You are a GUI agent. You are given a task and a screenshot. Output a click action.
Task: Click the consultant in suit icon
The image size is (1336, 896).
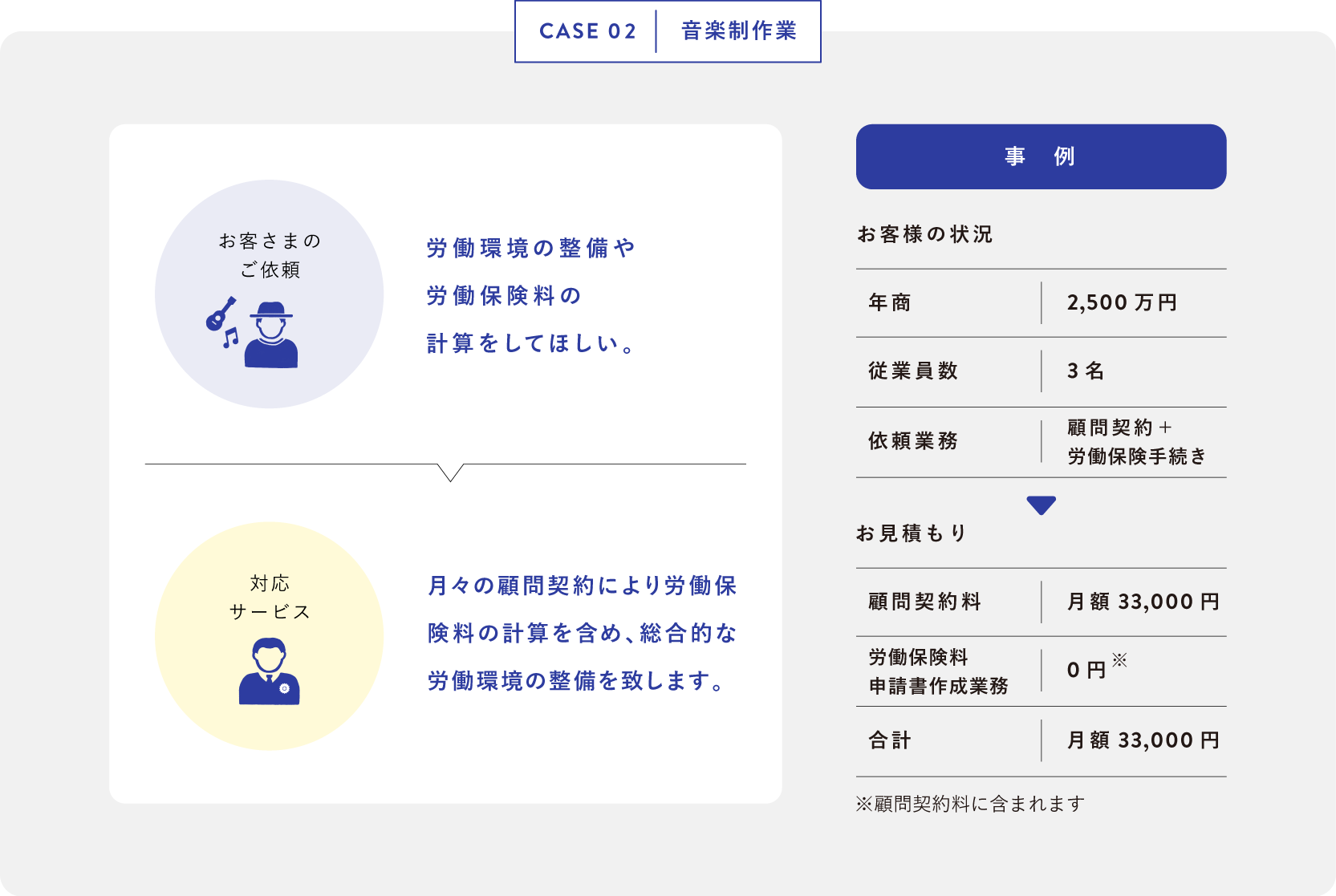tap(270, 672)
